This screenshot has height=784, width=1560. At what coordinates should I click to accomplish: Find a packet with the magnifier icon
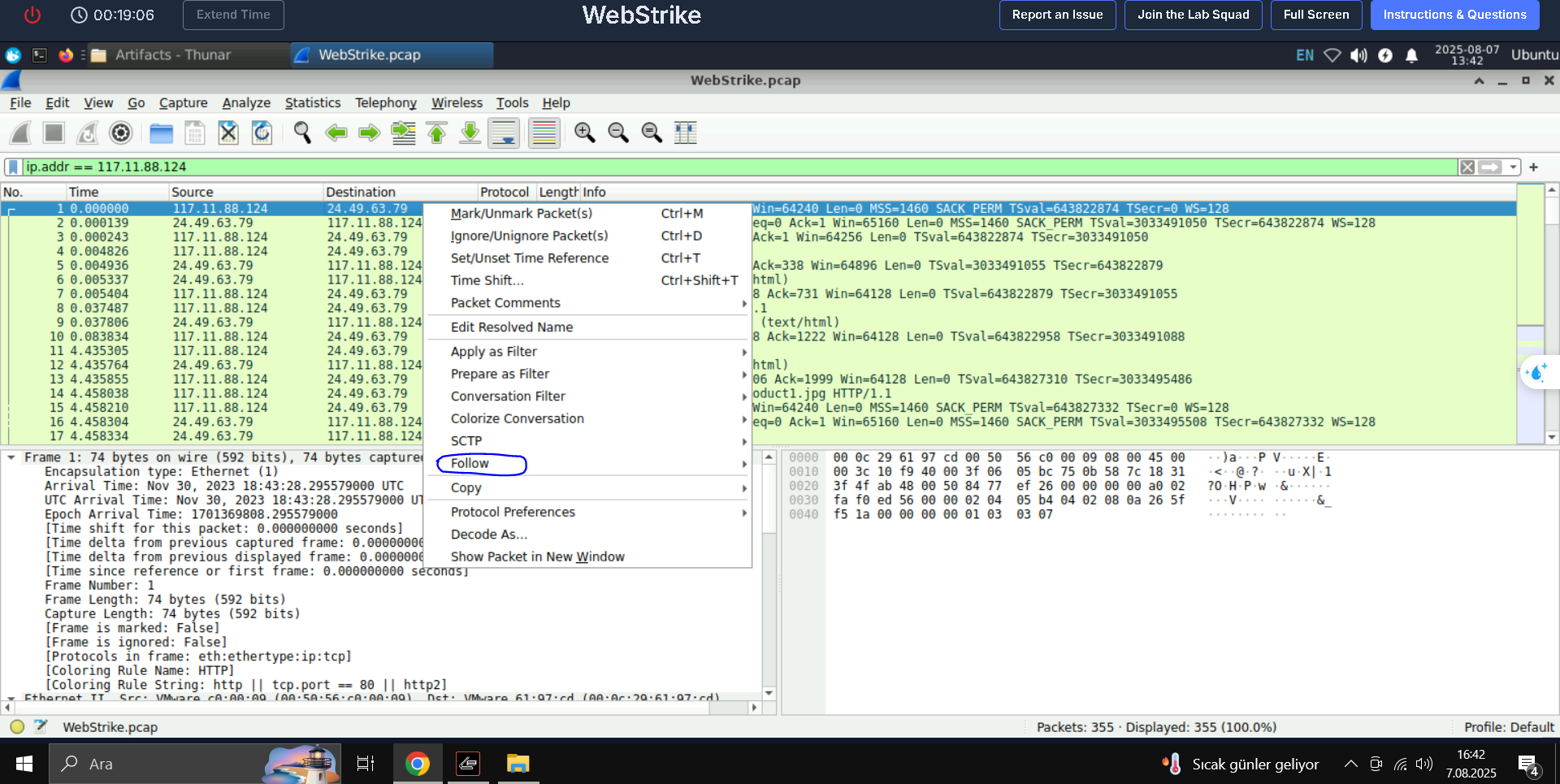[x=302, y=132]
